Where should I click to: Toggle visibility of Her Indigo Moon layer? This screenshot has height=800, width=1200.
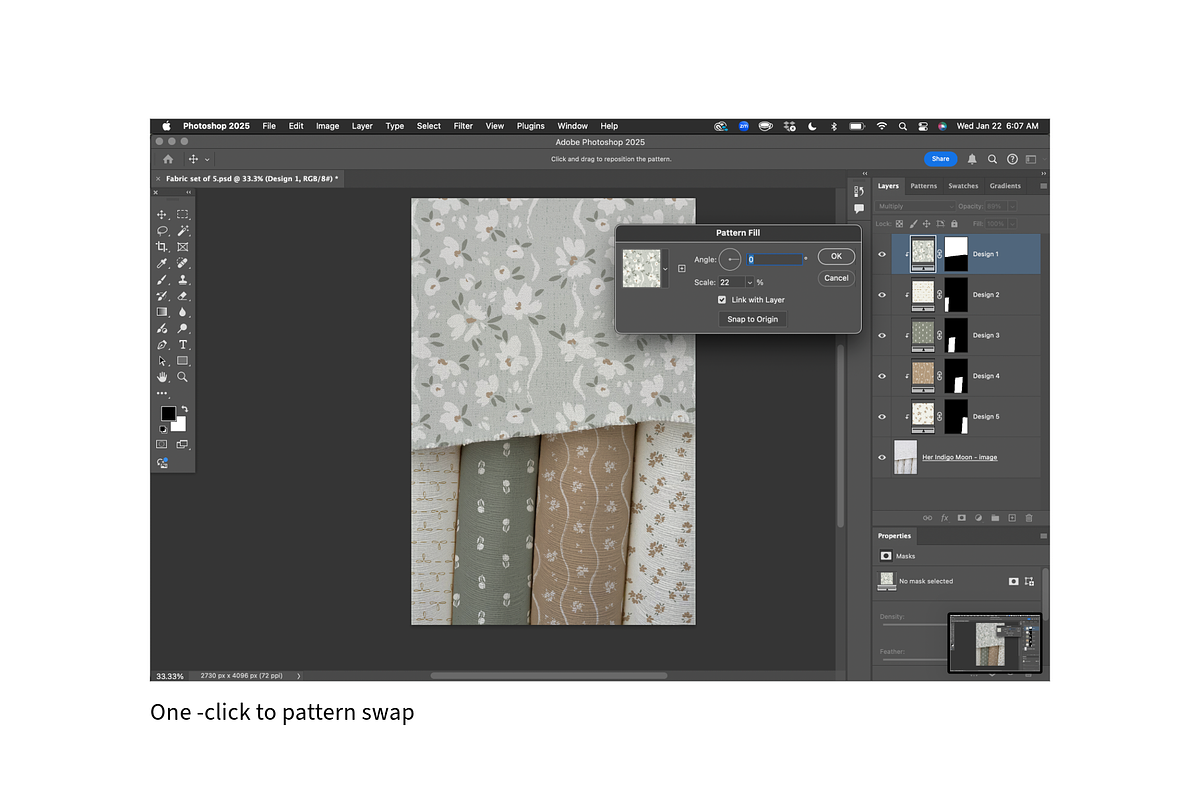coord(882,457)
